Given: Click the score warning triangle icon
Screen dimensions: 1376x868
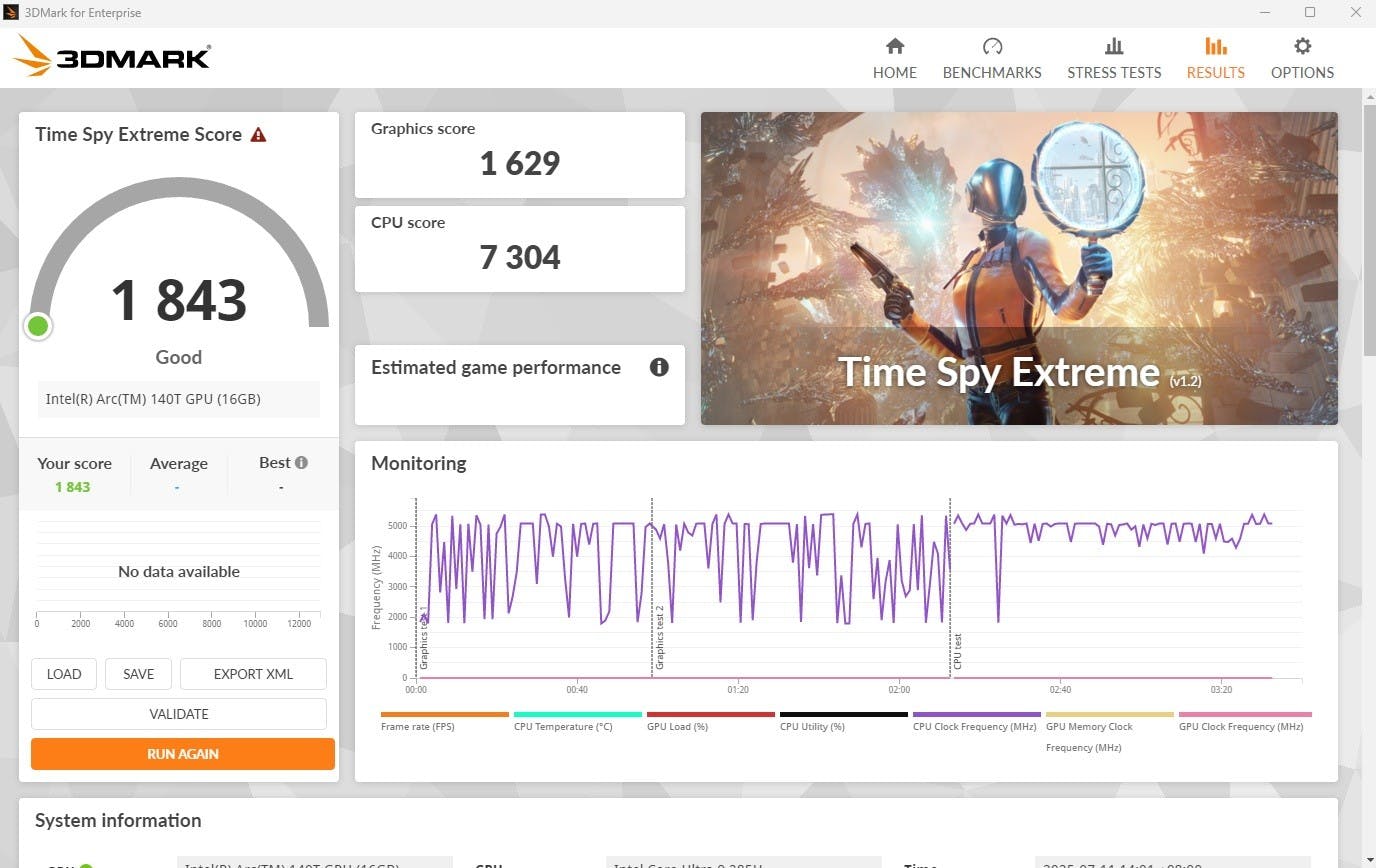Looking at the screenshot, I should coord(258,135).
